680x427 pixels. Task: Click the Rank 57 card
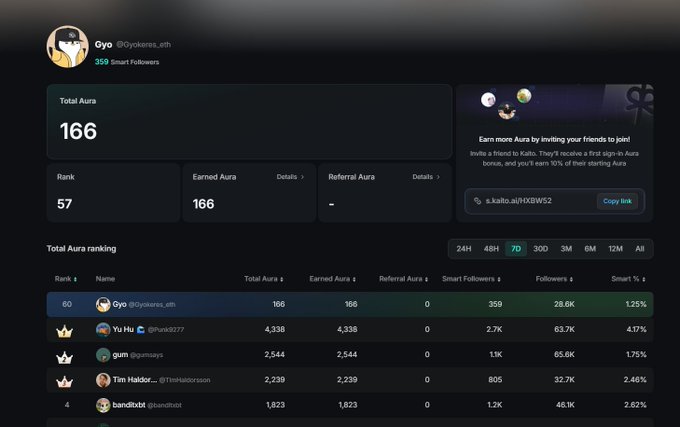coord(113,192)
